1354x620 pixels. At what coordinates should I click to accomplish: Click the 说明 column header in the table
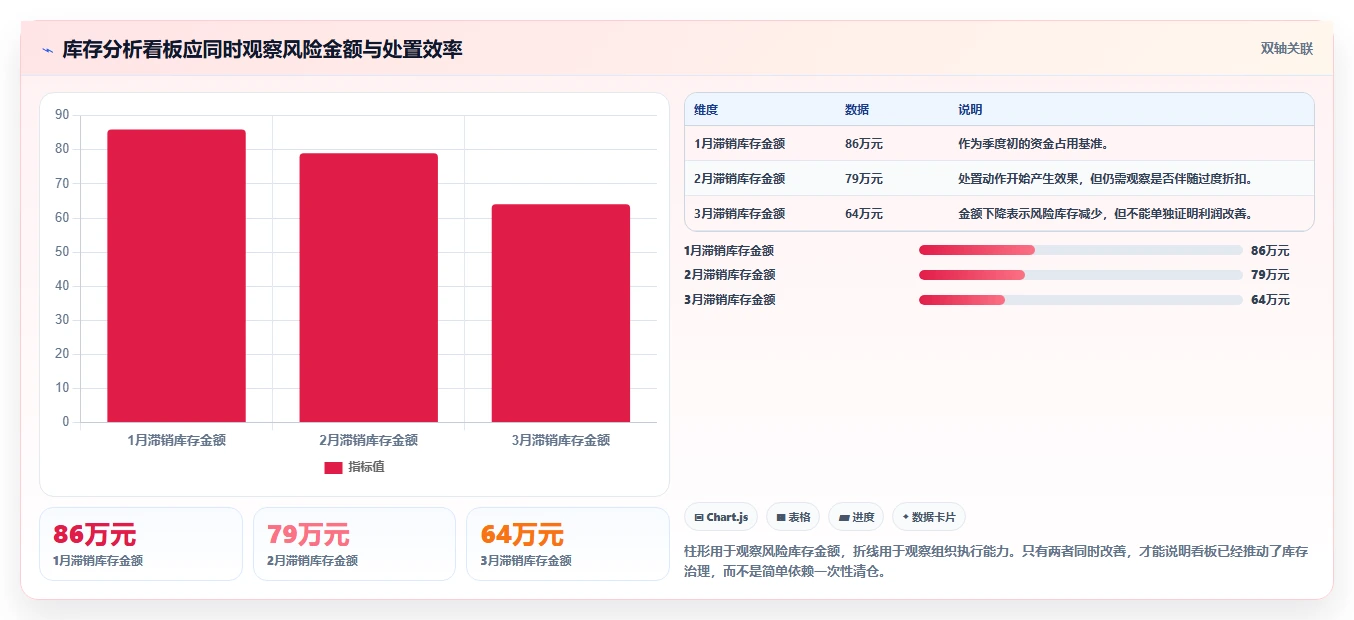click(x=970, y=110)
